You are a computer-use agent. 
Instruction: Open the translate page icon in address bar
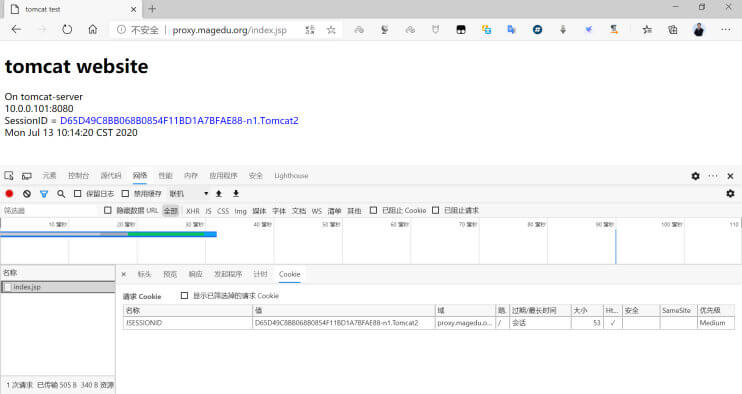[x=310, y=30]
